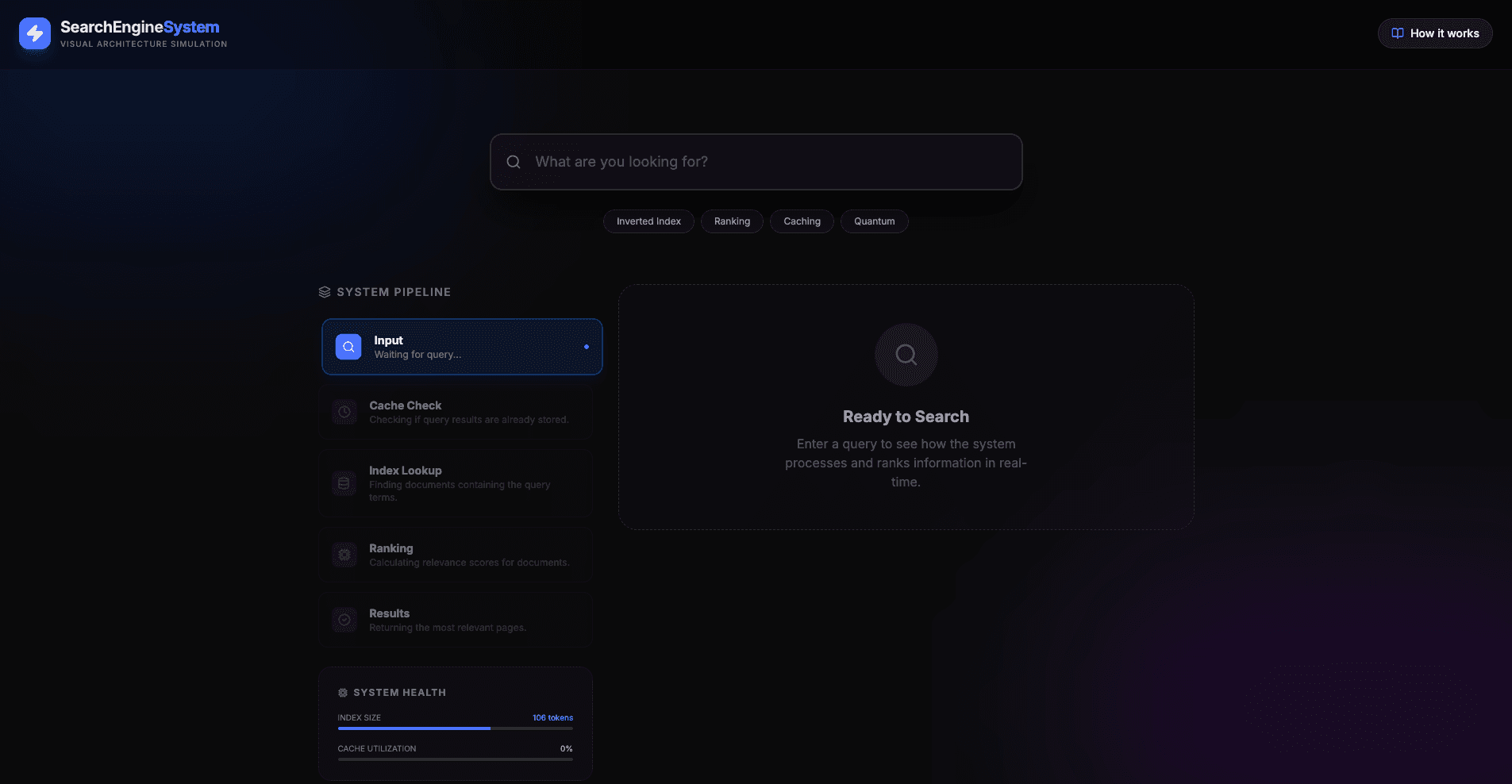Click the 'Results' stage title
The image size is (1512, 784).
pyautogui.click(x=389, y=613)
